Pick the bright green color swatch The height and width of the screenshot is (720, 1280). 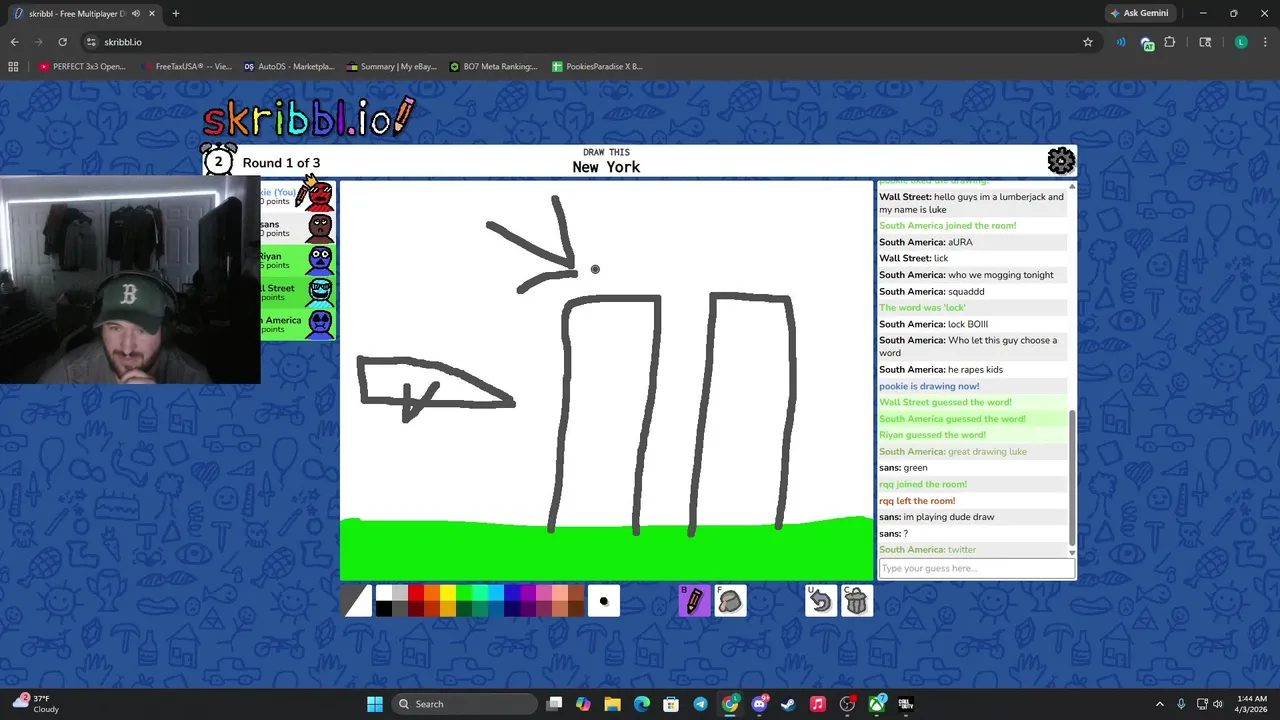tap(464, 593)
